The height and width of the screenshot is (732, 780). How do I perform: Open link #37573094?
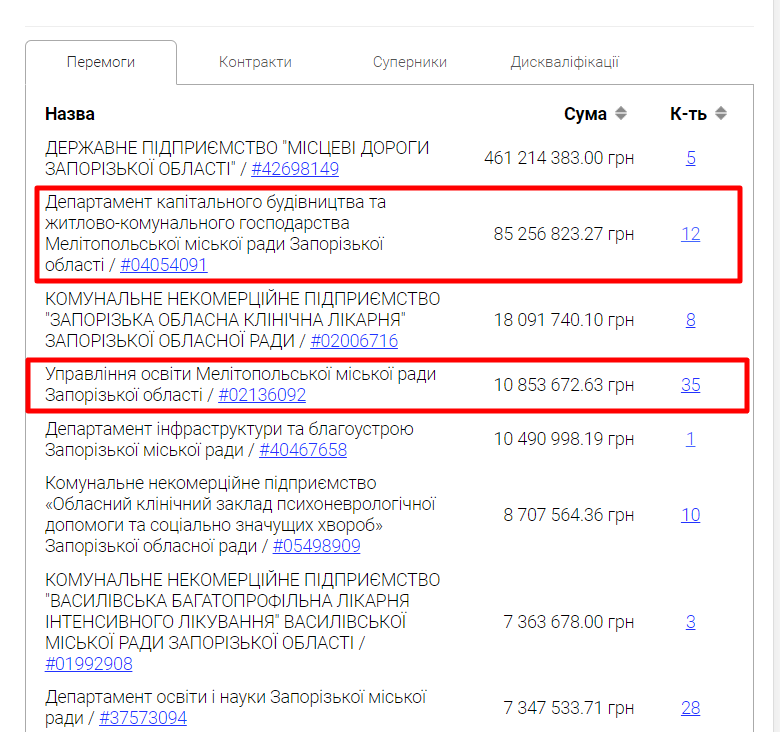point(143,718)
